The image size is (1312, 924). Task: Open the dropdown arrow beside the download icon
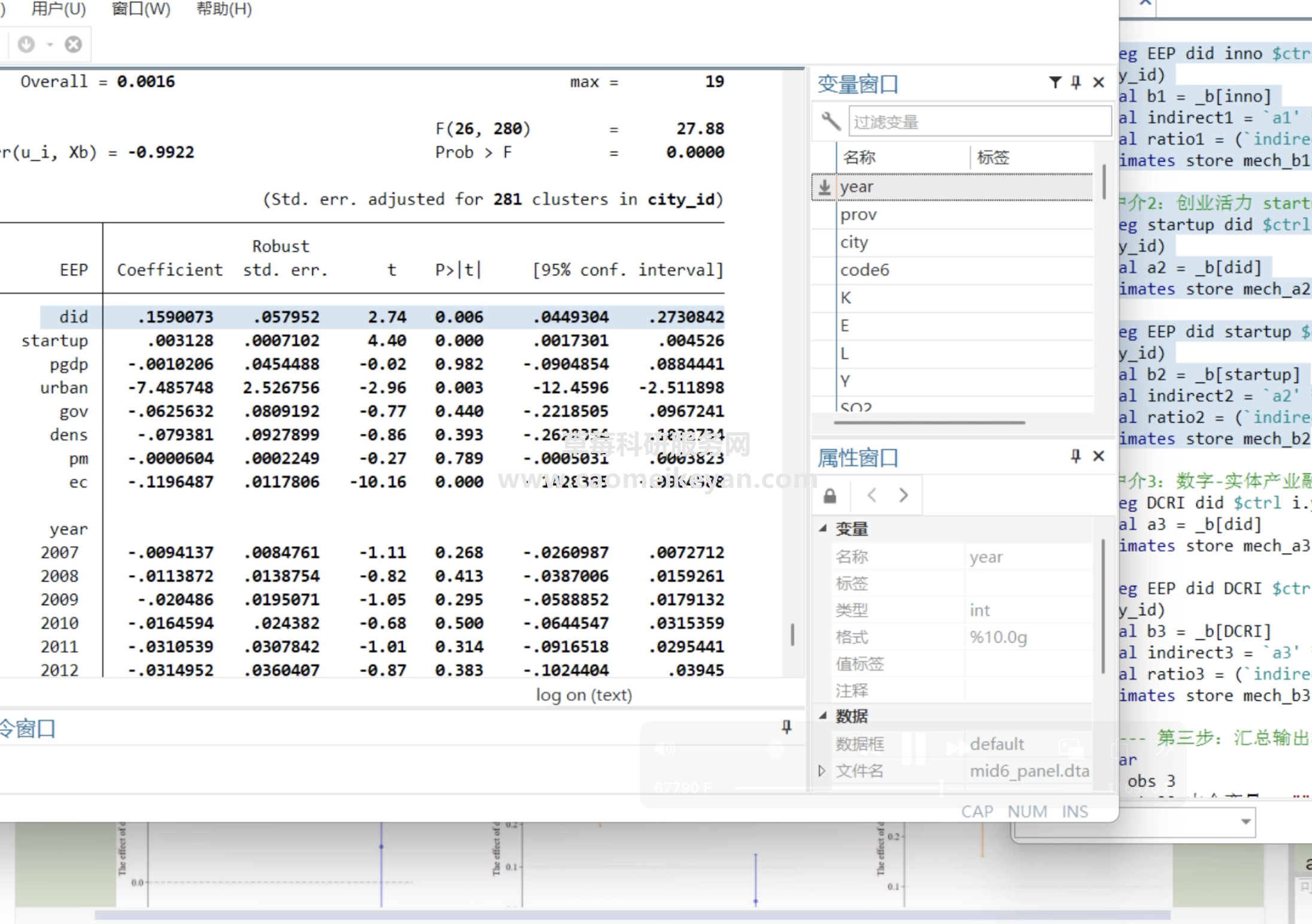pyautogui.click(x=50, y=44)
